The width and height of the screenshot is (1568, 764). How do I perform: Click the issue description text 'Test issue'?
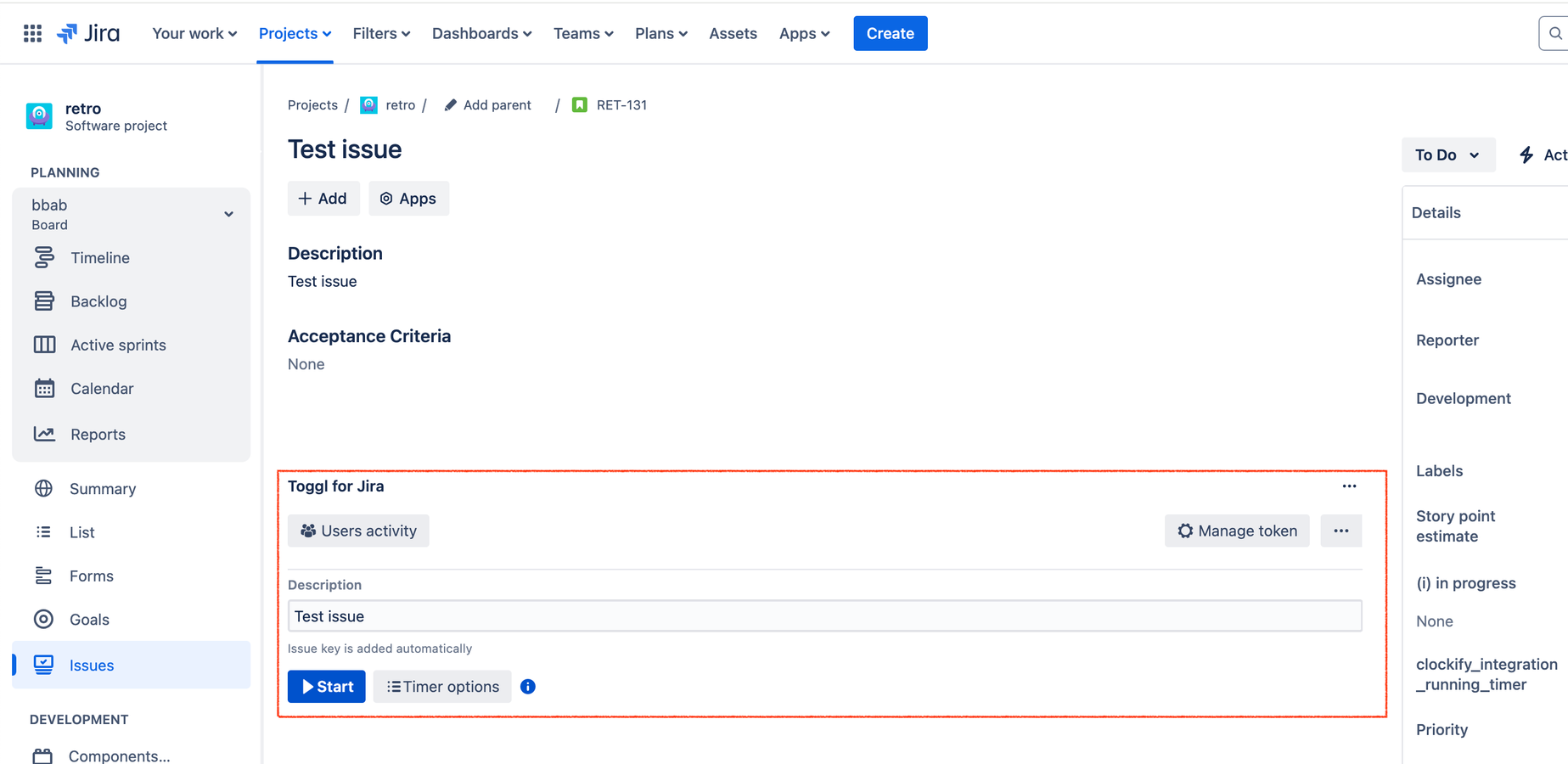click(x=322, y=281)
